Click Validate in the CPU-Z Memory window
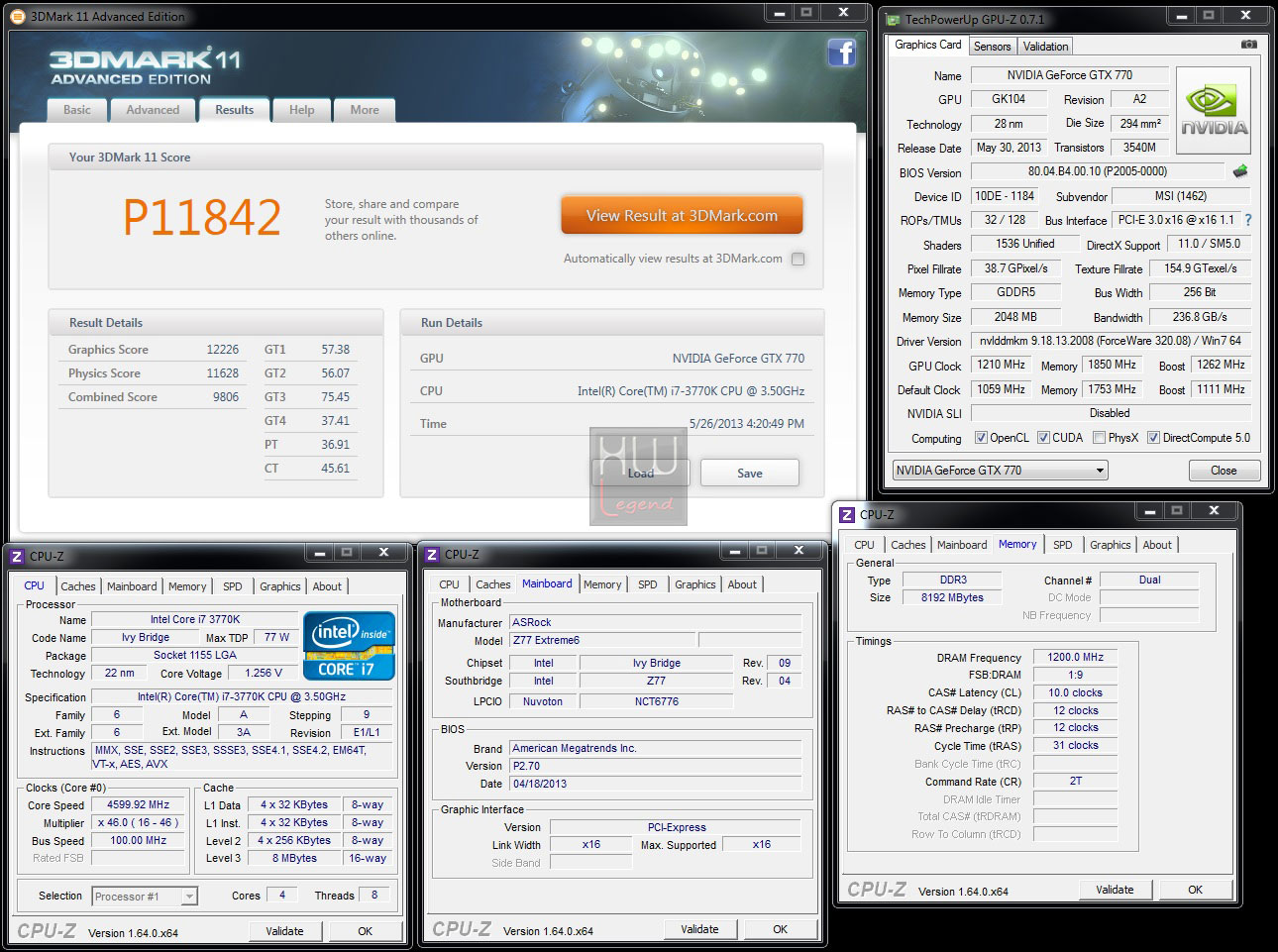The width and height of the screenshot is (1278, 952). tap(1115, 890)
